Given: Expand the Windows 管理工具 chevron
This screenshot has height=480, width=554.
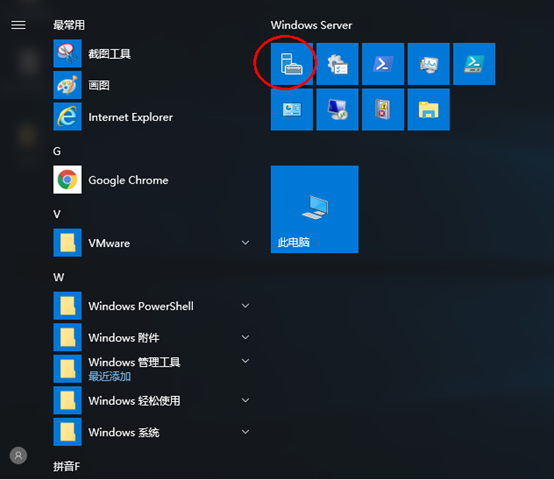Looking at the screenshot, I should pos(246,361).
